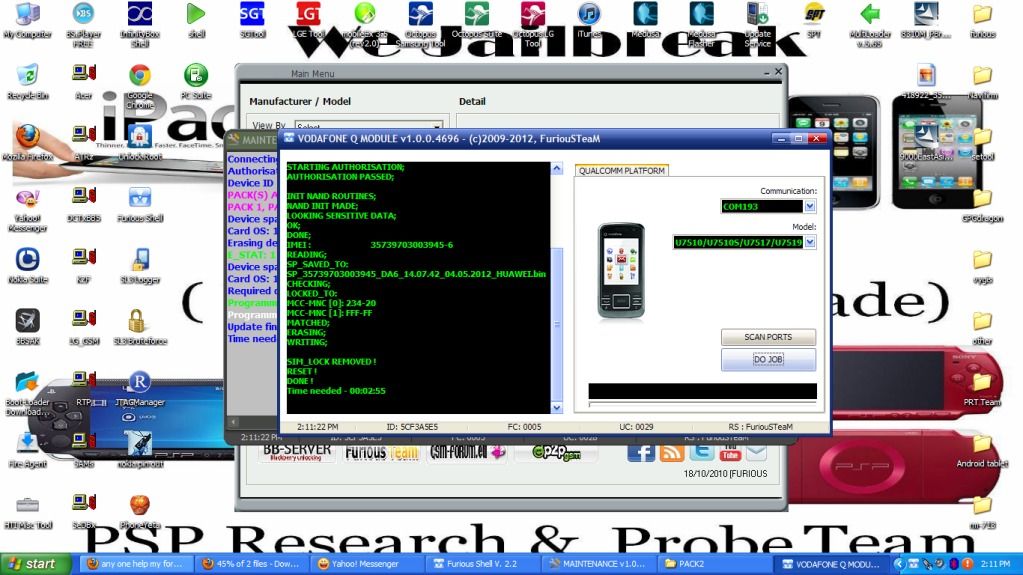Open the RSS feed icon
Image resolution: width=1023 pixels, height=575 pixels.
coord(671,451)
